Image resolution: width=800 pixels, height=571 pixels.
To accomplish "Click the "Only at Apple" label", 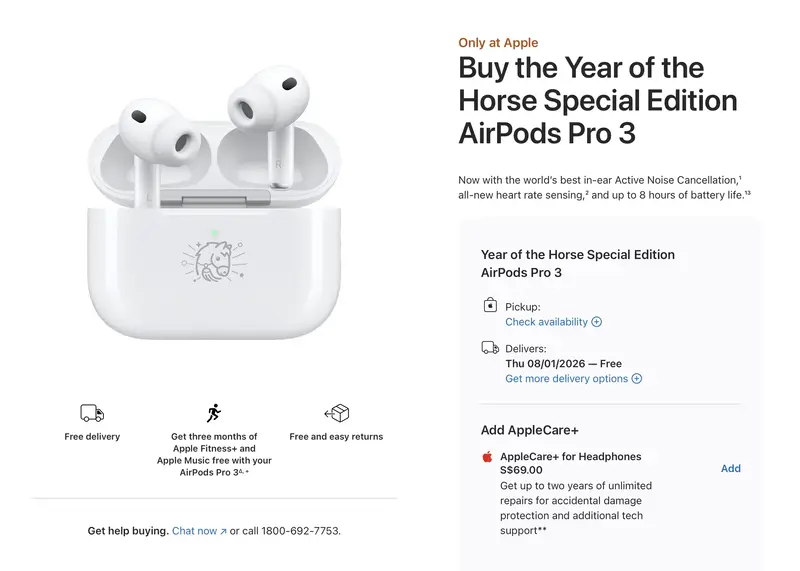I will point(498,43).
